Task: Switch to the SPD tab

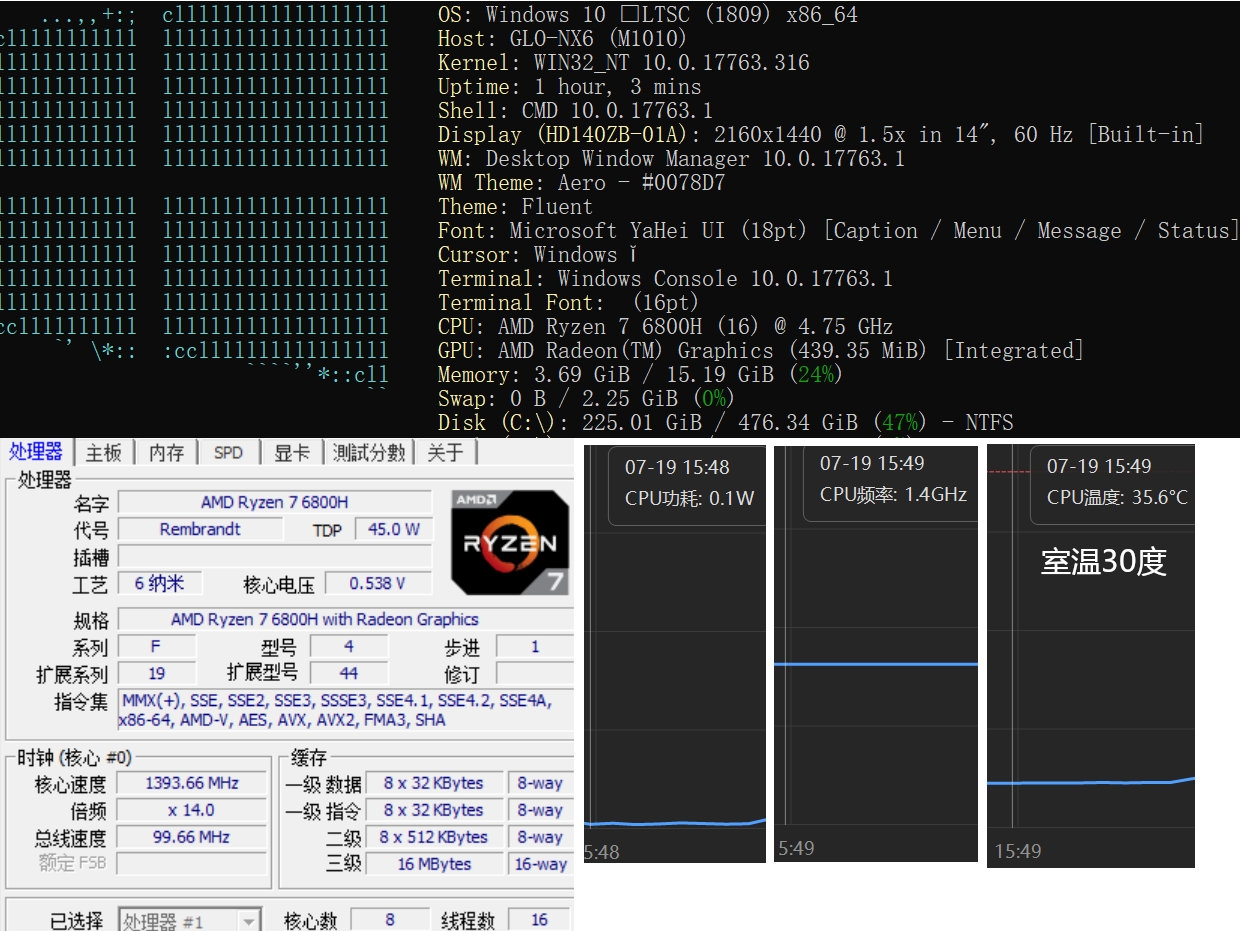Action: 228,453
